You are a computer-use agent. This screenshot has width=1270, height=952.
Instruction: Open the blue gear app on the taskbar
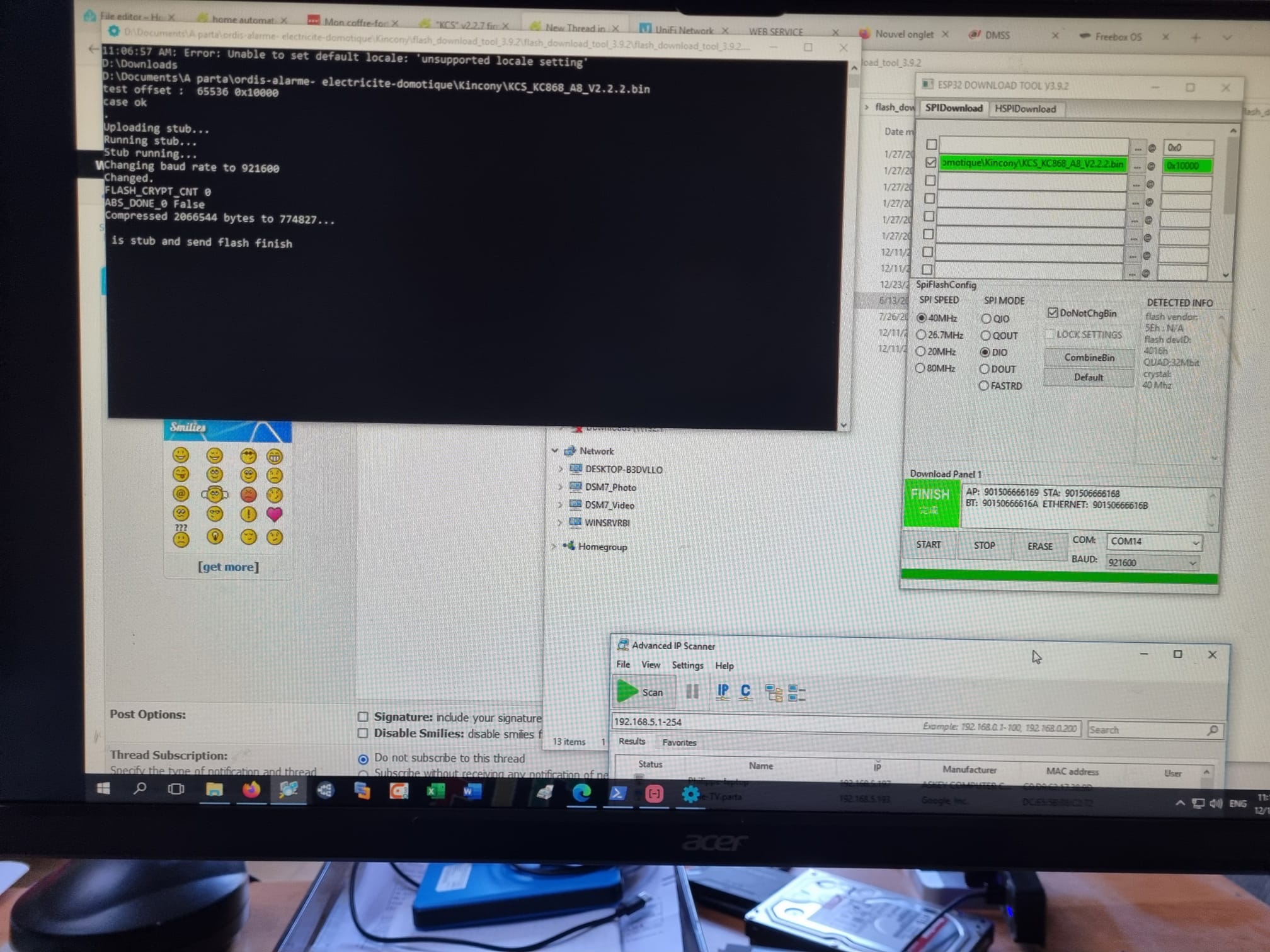(690, 795)
